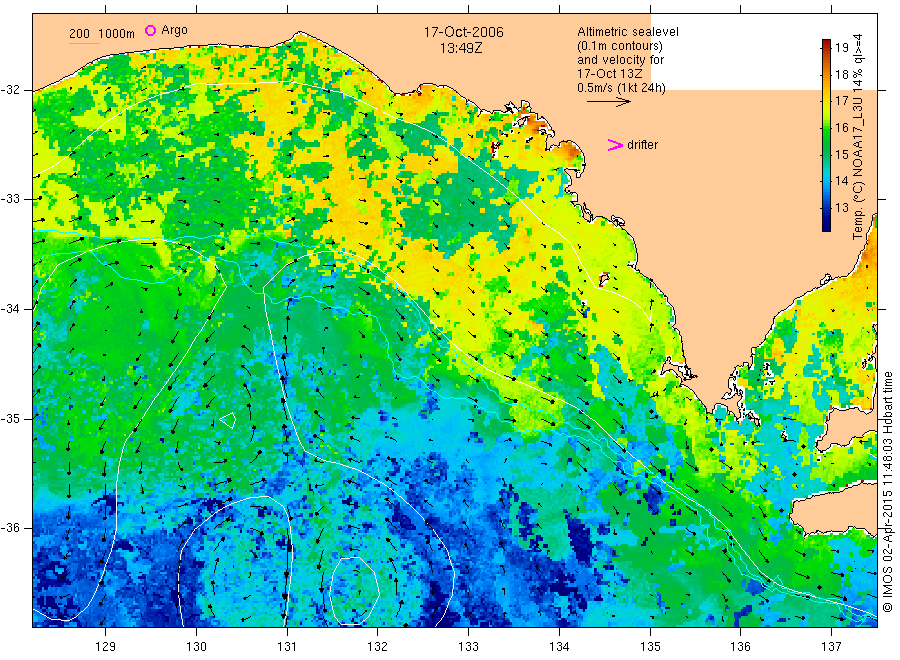The image size is (900, 660).
Task: Click the 'drifter' legend text
Action: [x=642, y=145]
